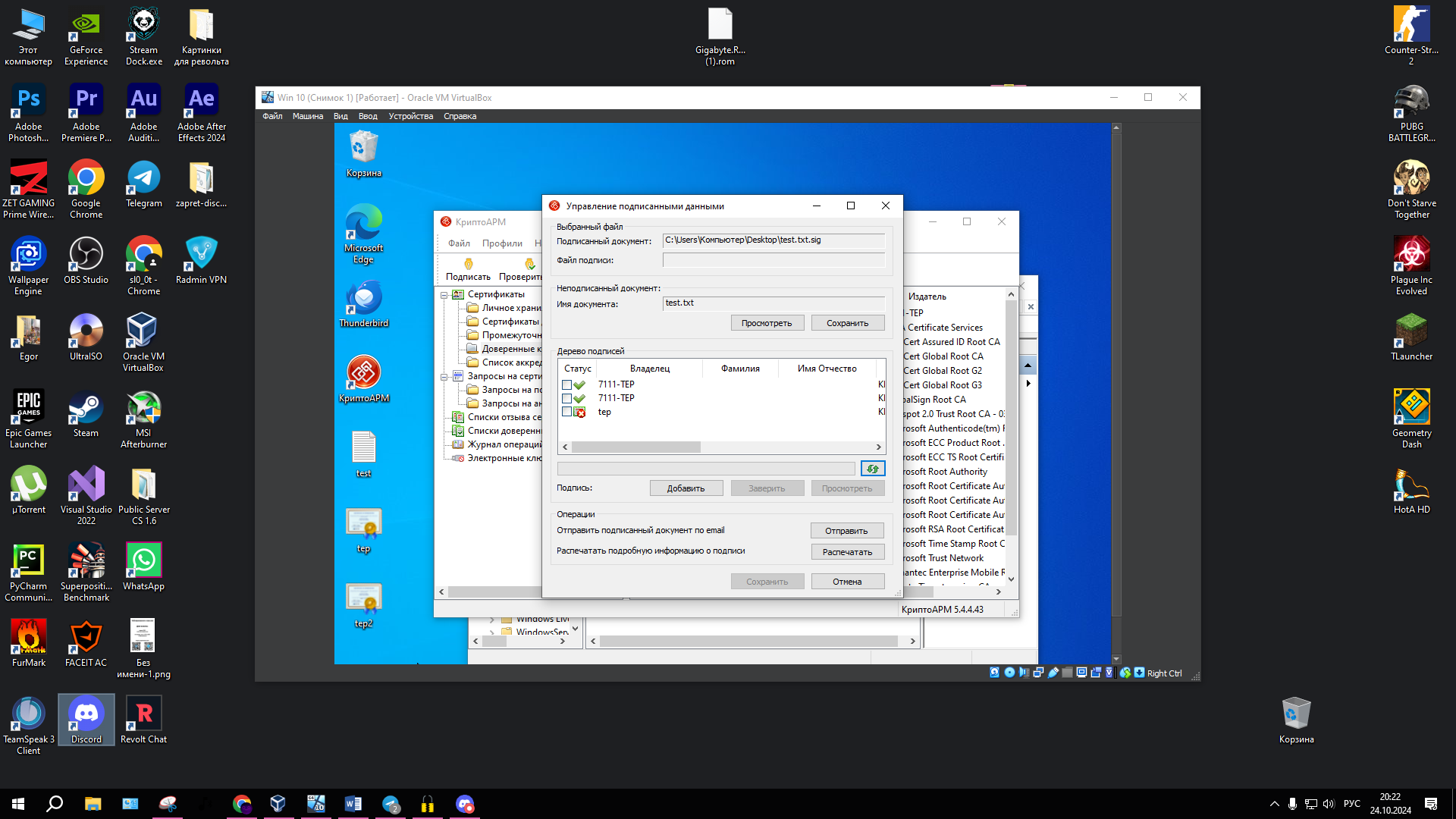
Task: Check the tep signature checkbox
Action: click(566, 412)
